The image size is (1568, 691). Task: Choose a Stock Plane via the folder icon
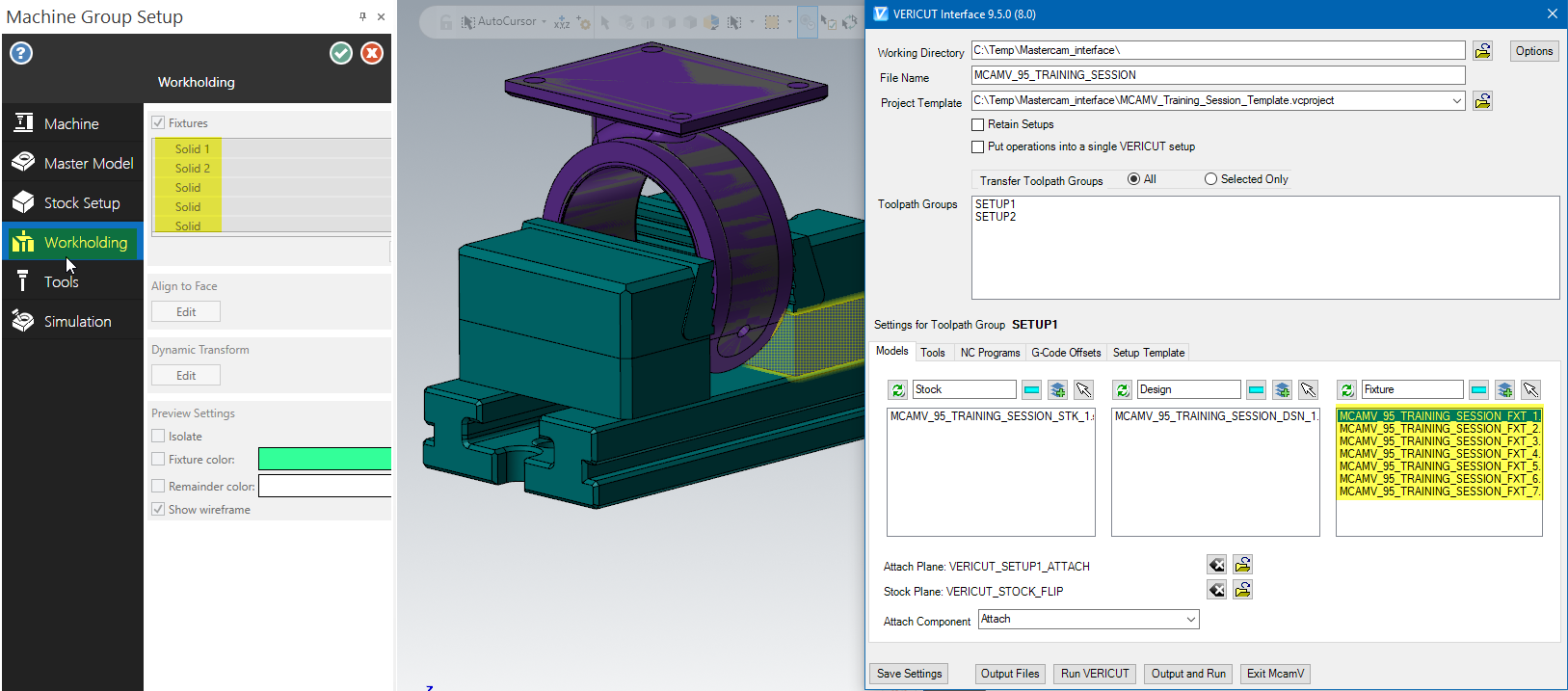(x=1243, y=590)
